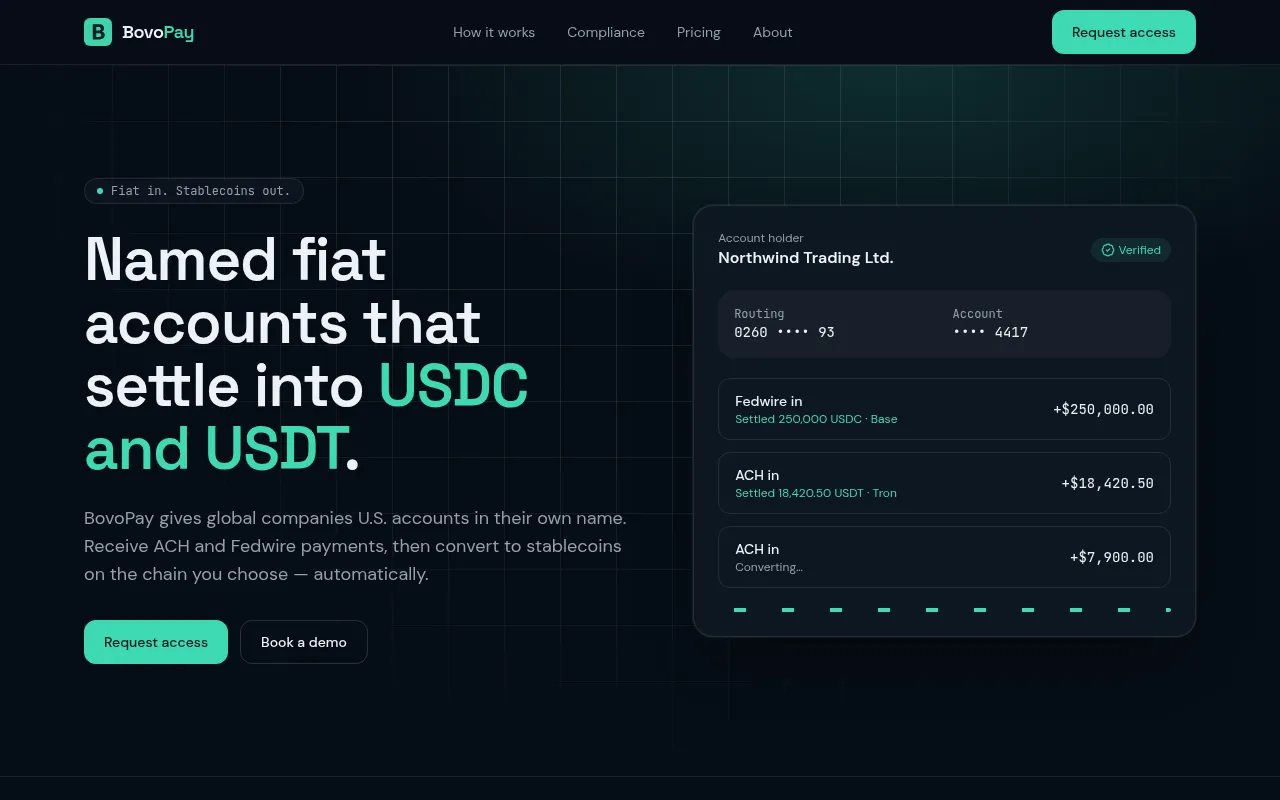Click the +$250,000.00 amount
This screenshot has width=1280, height=800.
(x=1103, y=409)
